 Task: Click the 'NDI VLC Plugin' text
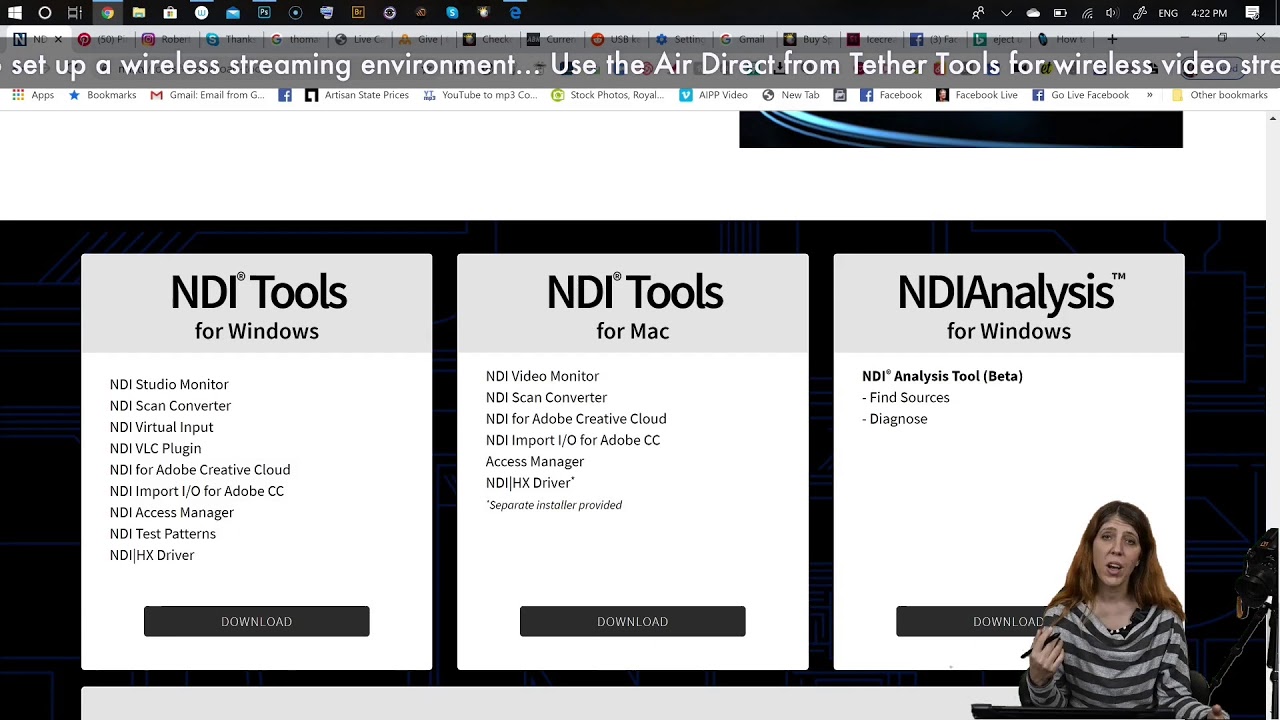[x=155, y=448]
